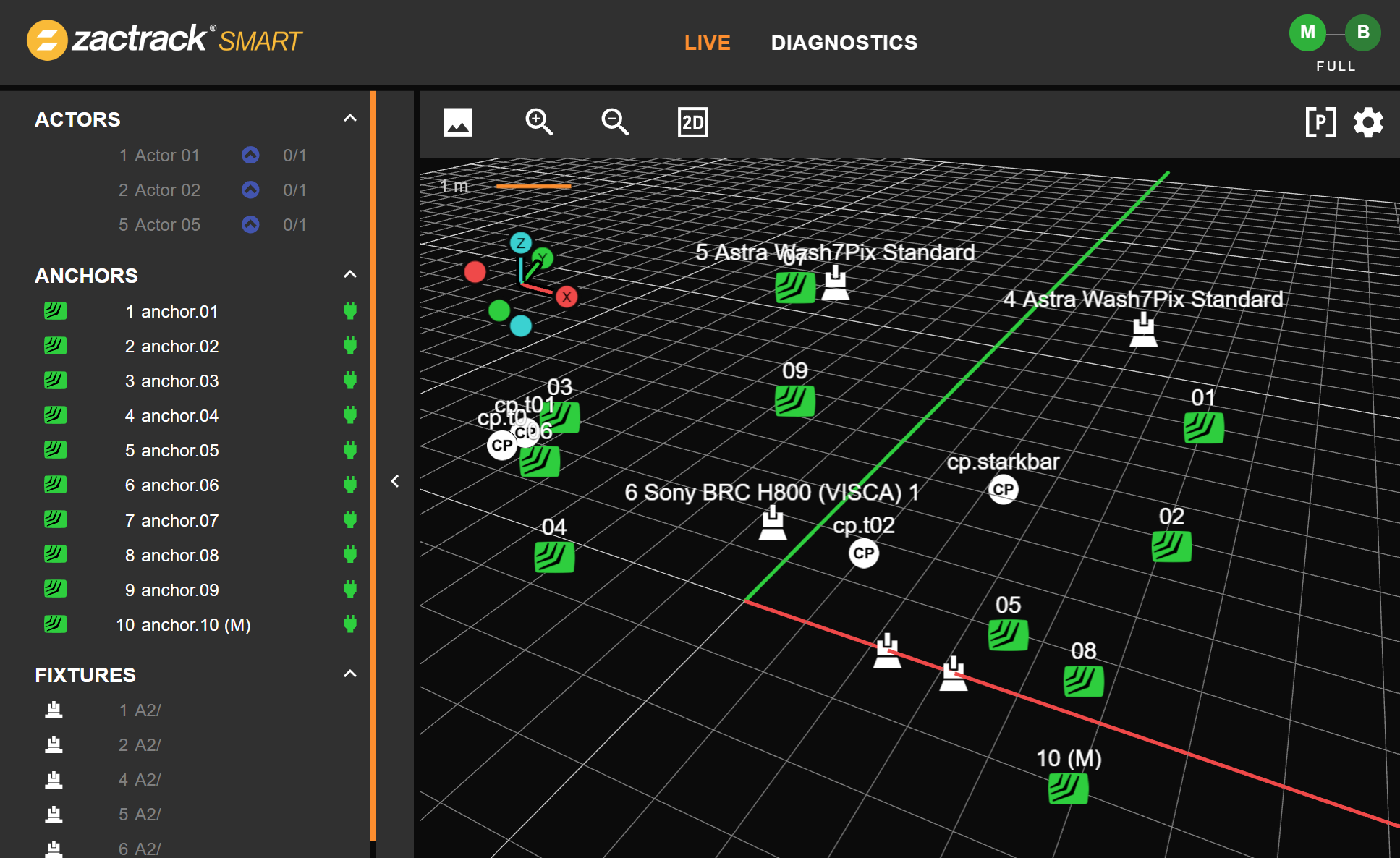Toggle anchor.01 green power plug icon
The width and height of the screenshot is (1400, 858).
(x=350, y=311)
